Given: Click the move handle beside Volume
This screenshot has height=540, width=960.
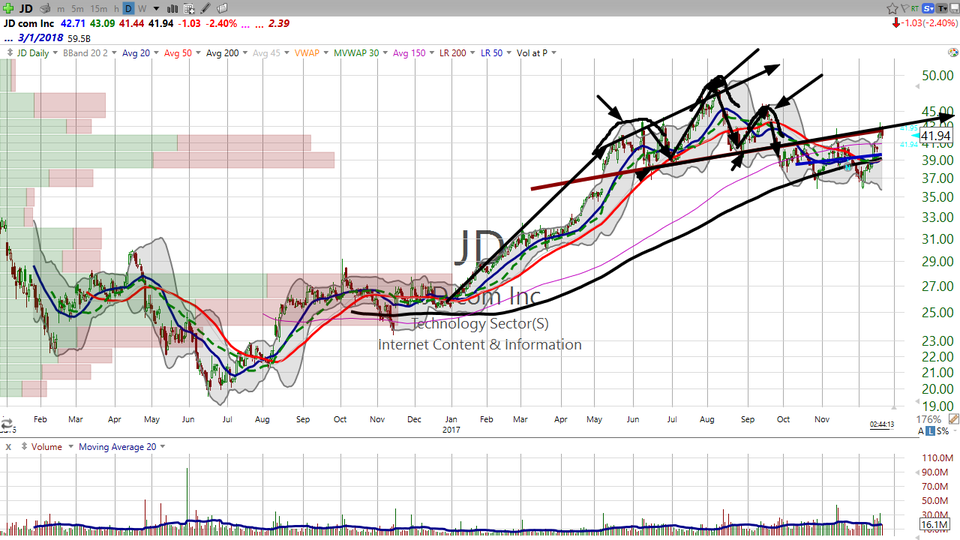Looking at the screenshot, I should (24, 447).
